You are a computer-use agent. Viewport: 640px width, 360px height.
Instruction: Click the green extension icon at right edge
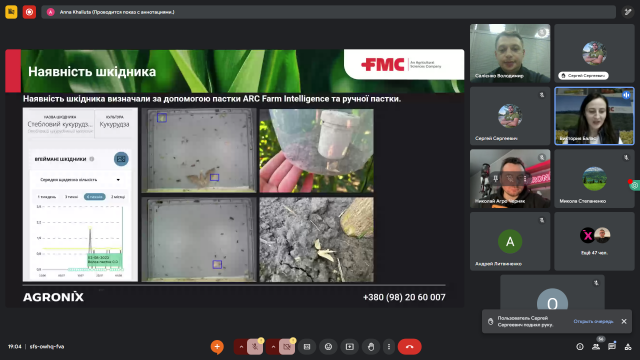(x=634, y=185)
